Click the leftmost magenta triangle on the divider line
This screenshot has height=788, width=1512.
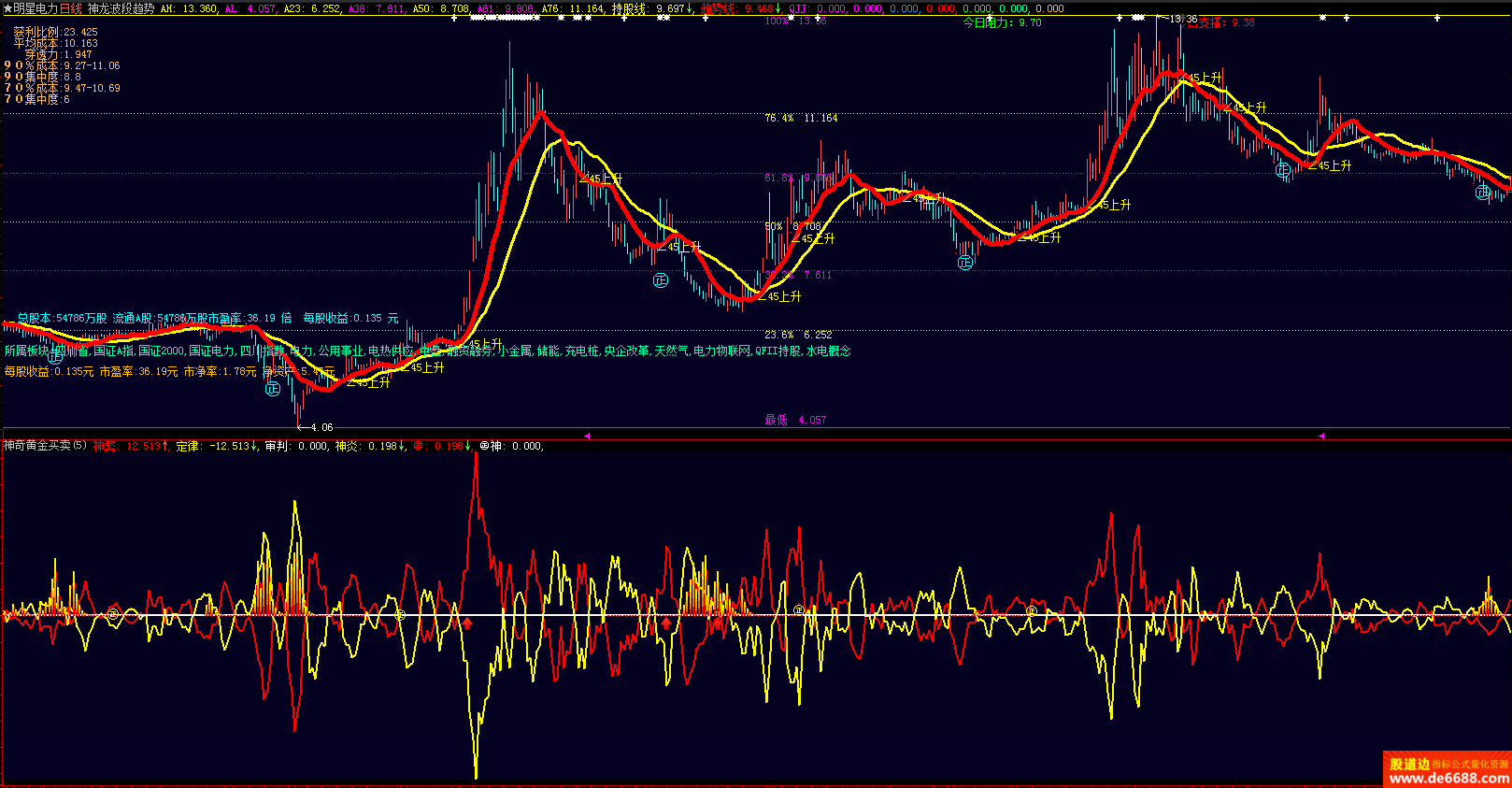click(587, 436)
